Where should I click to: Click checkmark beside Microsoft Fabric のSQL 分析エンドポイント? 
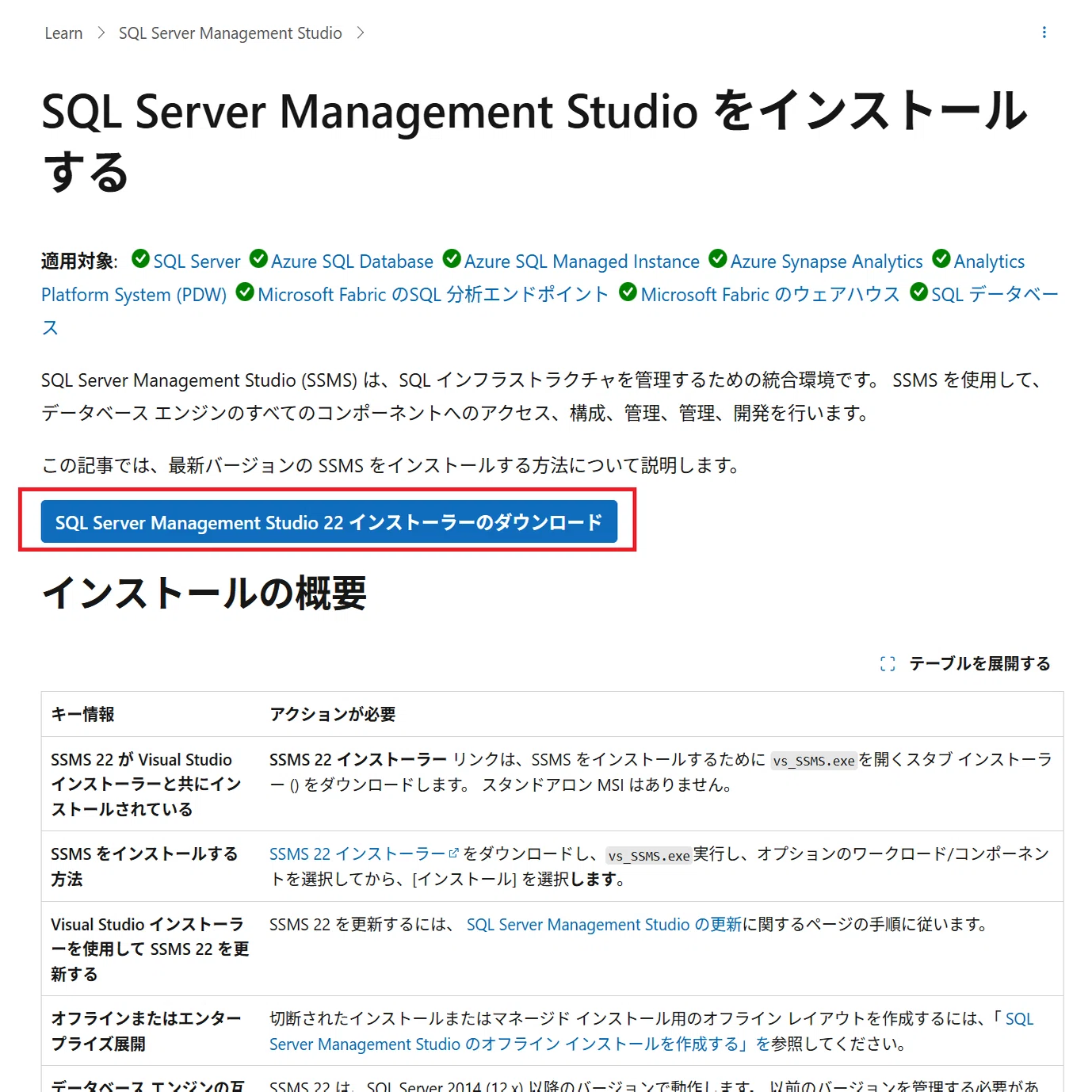point(246,292)
